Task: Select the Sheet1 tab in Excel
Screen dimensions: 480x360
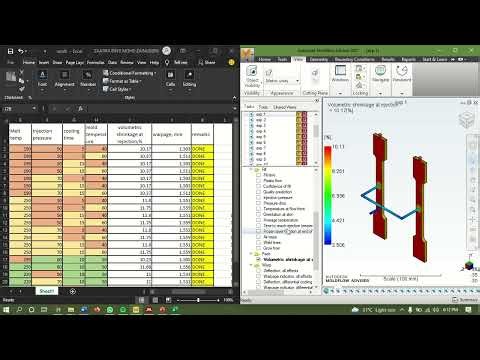Action: coord(47,291)
